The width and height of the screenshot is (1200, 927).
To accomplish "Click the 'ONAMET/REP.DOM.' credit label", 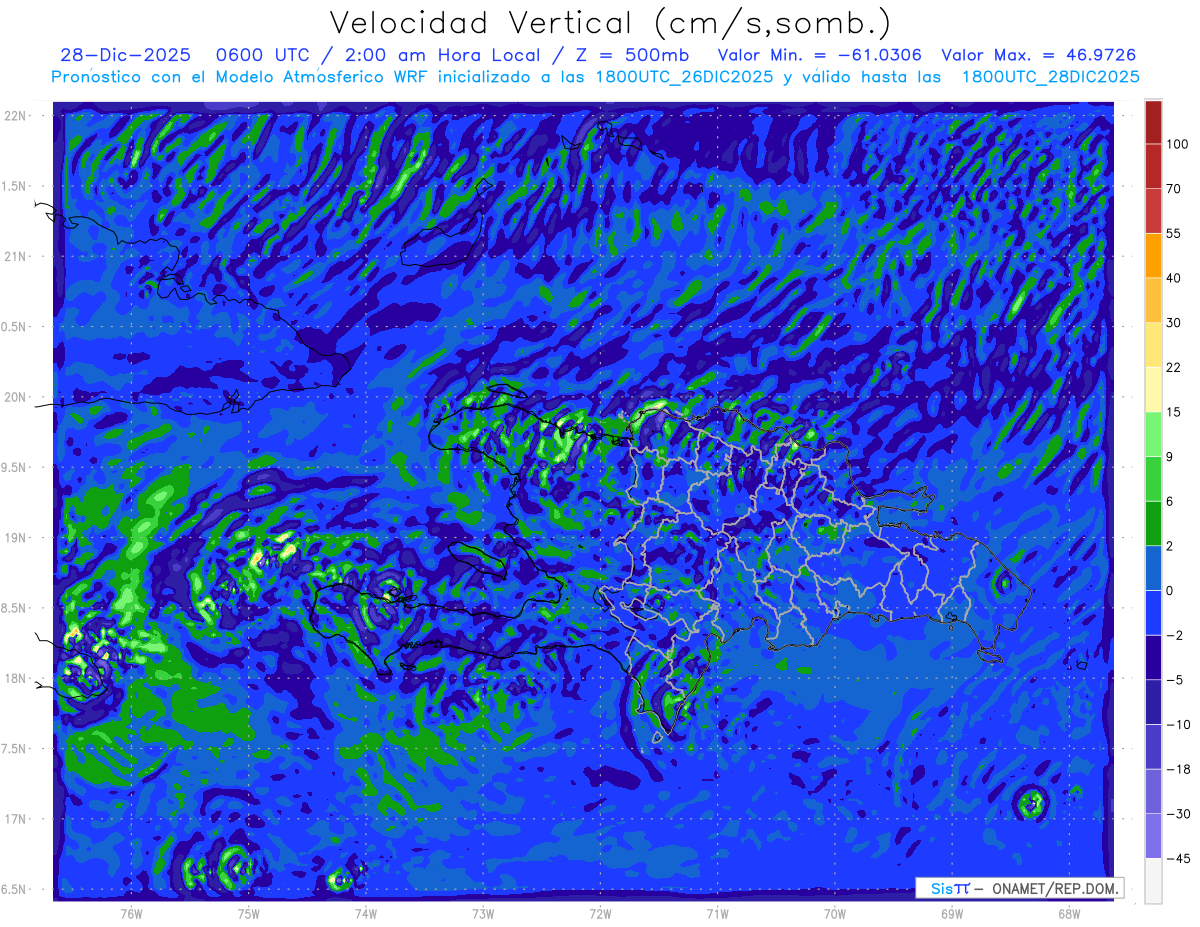I will 1053,888.
